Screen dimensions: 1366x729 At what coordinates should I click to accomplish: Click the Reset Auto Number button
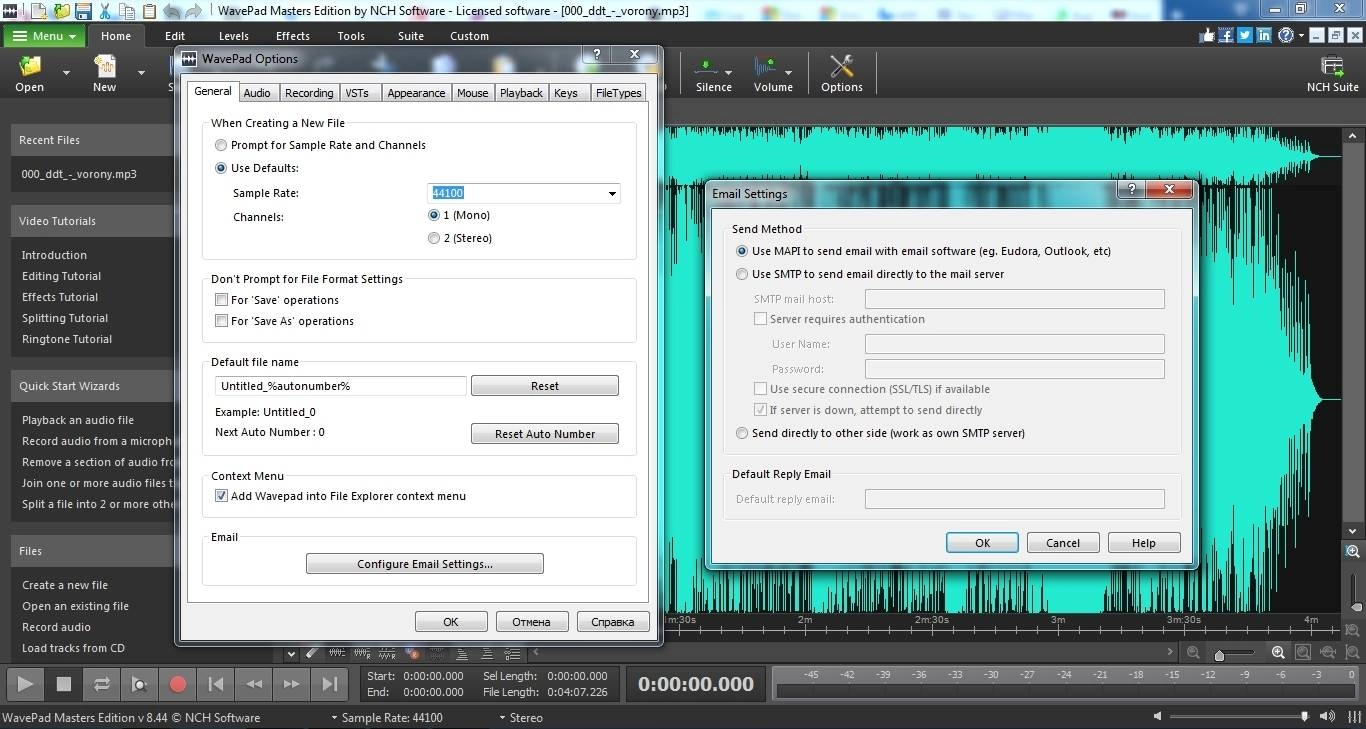545,434
